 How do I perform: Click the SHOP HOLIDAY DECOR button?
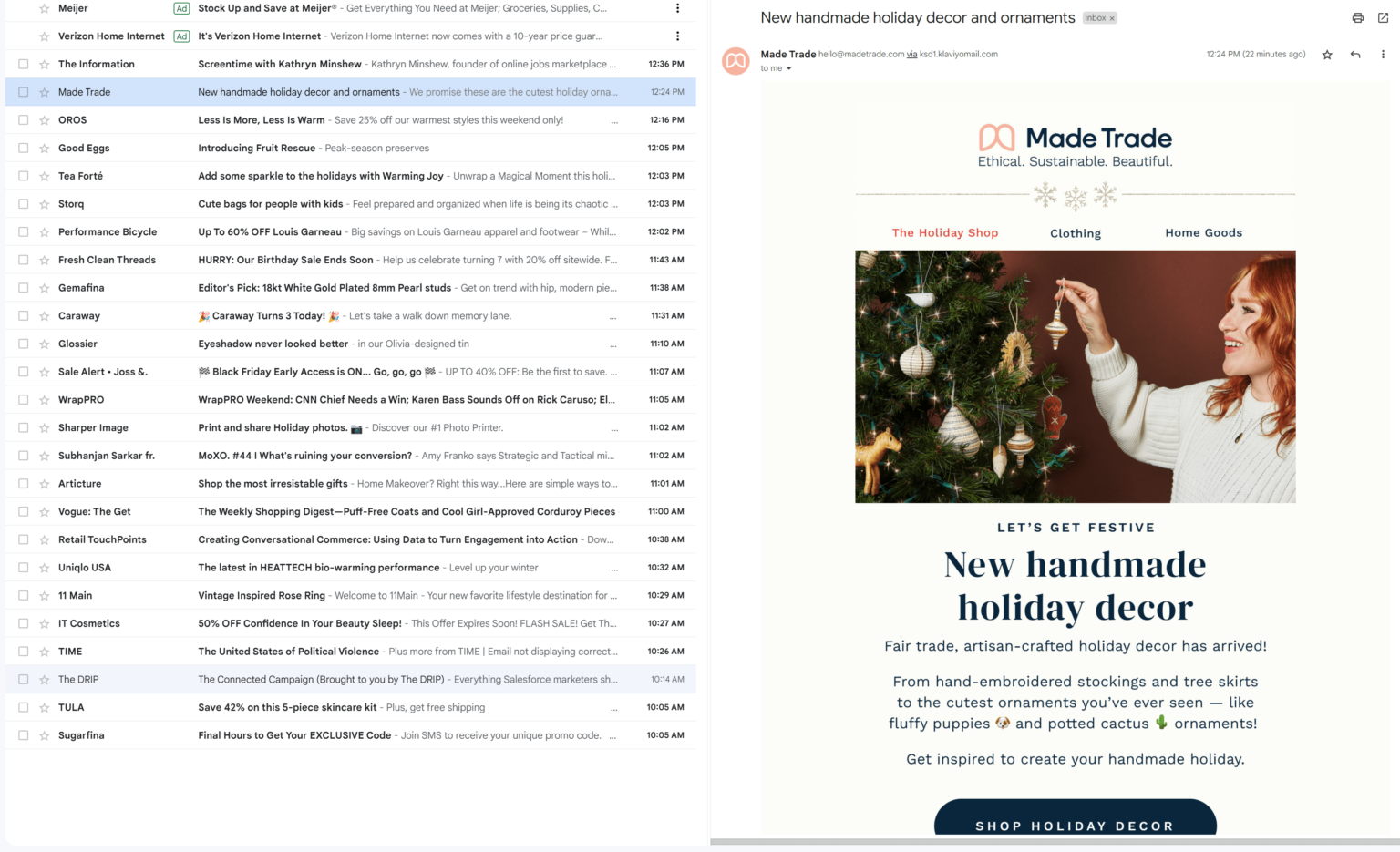point(1076,826)
